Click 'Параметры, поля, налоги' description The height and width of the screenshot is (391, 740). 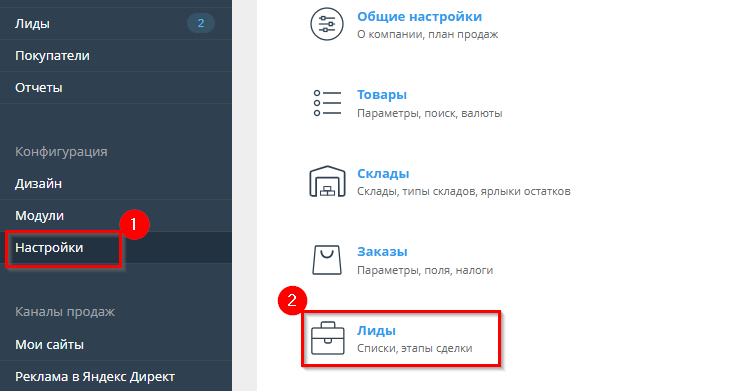425,270
